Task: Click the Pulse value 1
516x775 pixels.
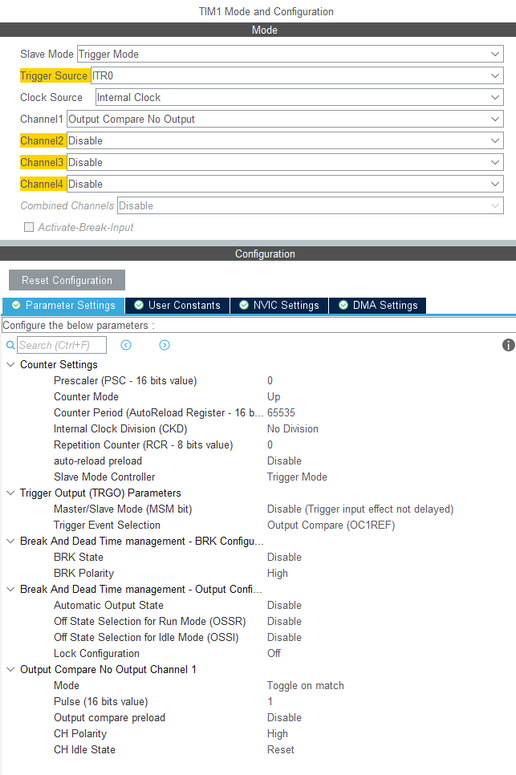Action: tap(270, 702)
